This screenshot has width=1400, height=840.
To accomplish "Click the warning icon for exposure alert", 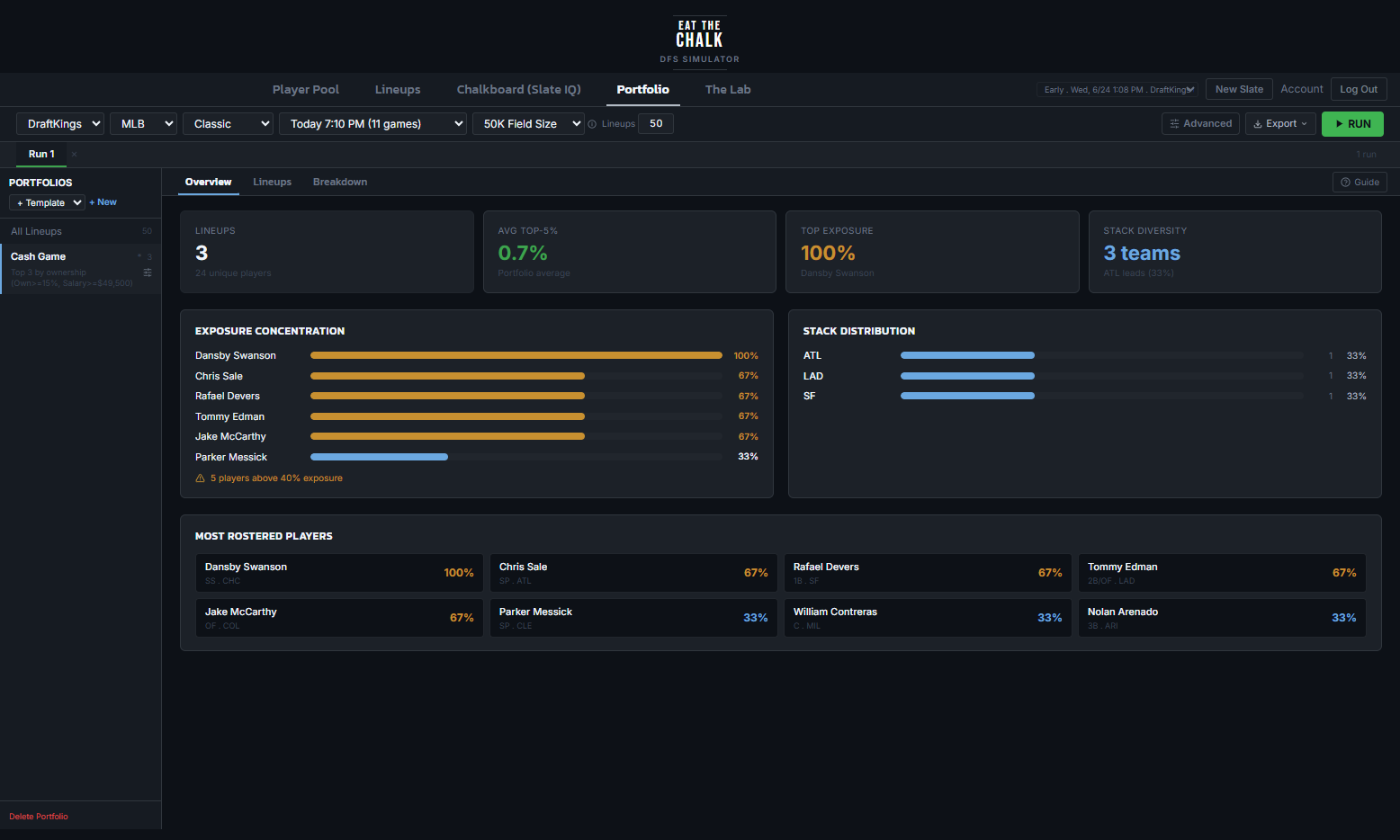I will tap(201, 478).
